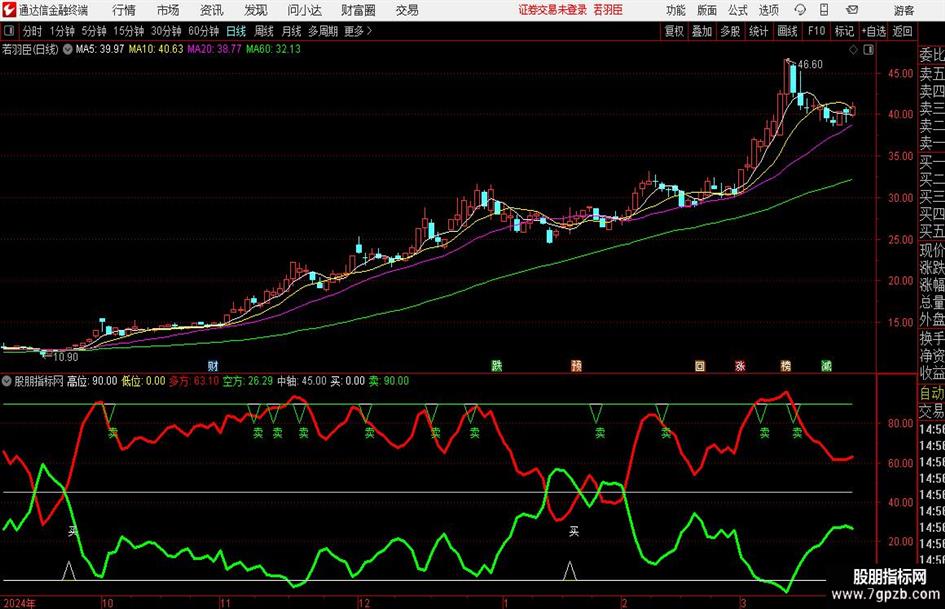
Task: Open the 多周期 multi-period view
Action: pyautogui.click(x=323, y=31)
